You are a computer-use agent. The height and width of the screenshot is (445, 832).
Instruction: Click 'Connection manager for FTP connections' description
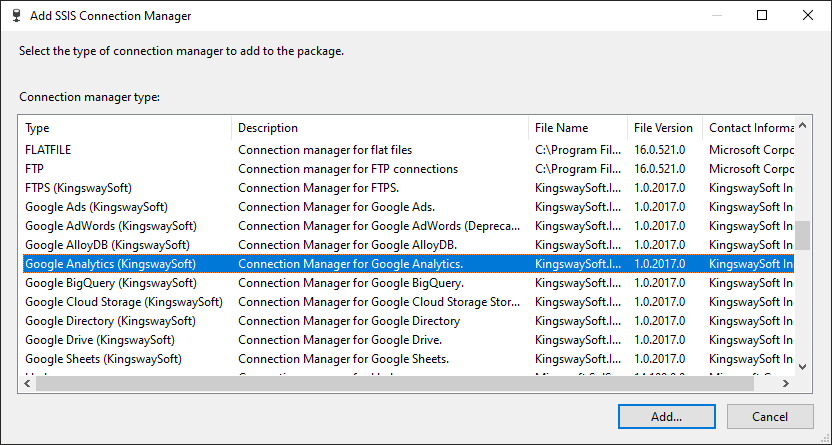coord(348,169)
